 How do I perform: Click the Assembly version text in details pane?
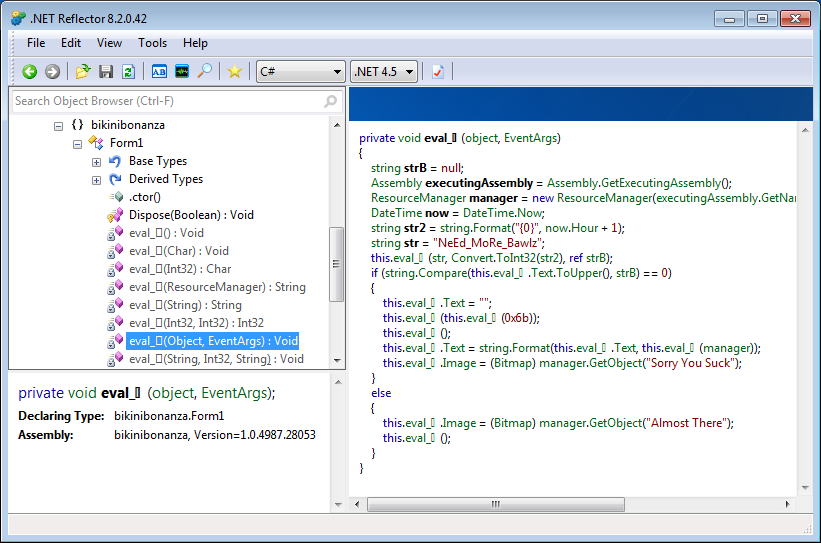point(215,435)
